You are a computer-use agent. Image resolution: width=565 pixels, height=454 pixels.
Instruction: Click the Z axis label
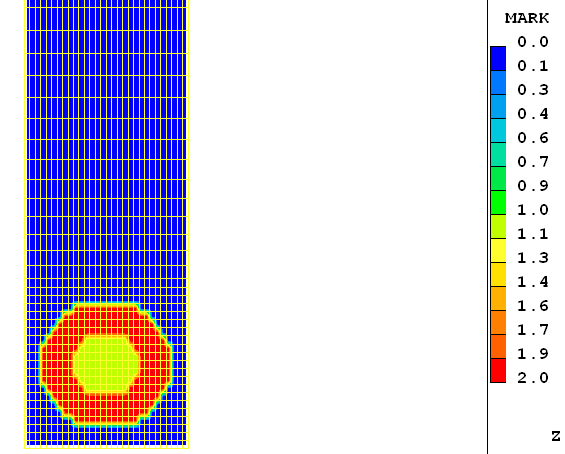pyautogui.click(x=556, y=436)
